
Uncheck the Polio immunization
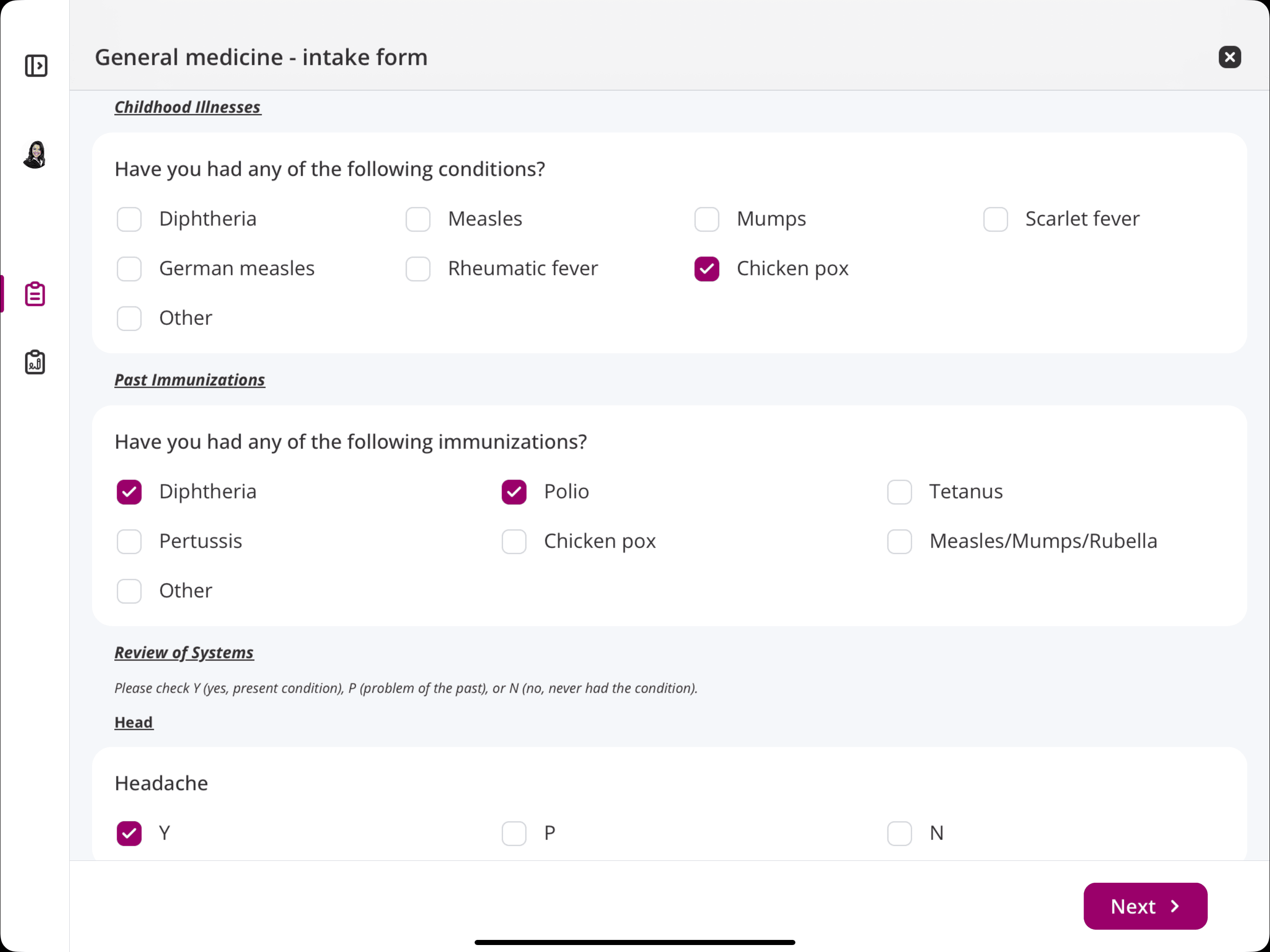coord(514,492)
